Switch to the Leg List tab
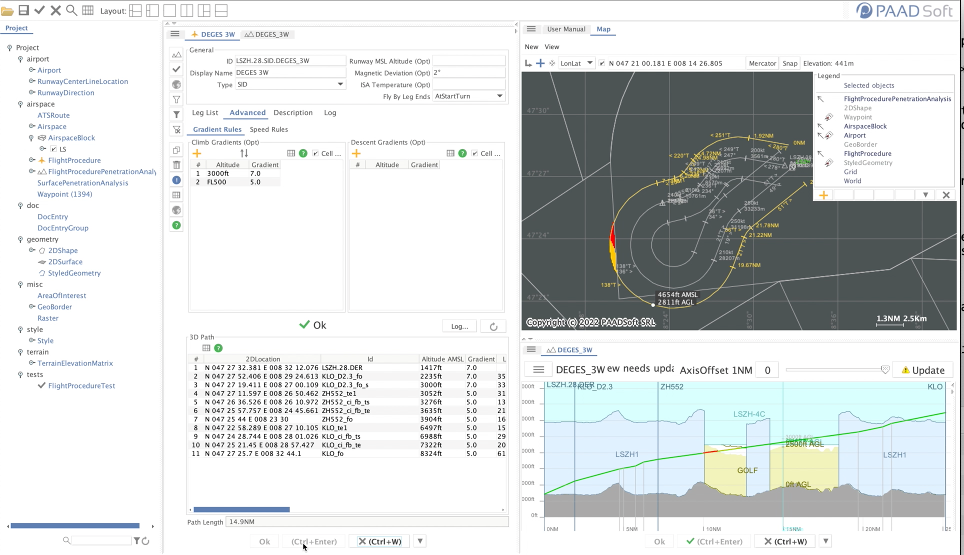The image size is (964, 555). [x=205, y=112]
